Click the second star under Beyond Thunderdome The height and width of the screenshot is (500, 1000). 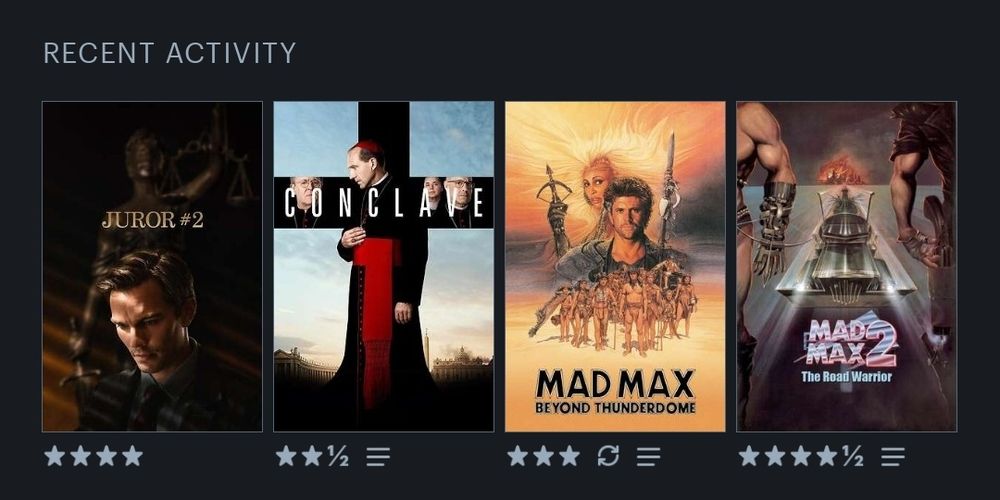(543, 456)
